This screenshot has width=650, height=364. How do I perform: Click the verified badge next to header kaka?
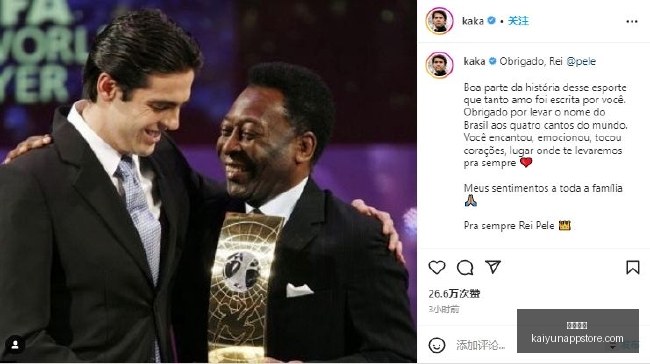point(492,20)
